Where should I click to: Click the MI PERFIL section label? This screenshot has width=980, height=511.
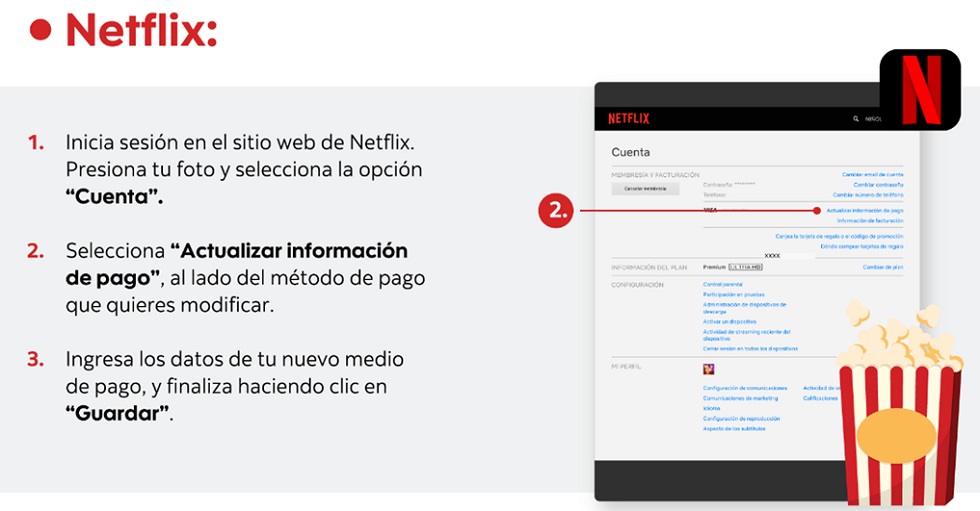click(x=626, y=367)
